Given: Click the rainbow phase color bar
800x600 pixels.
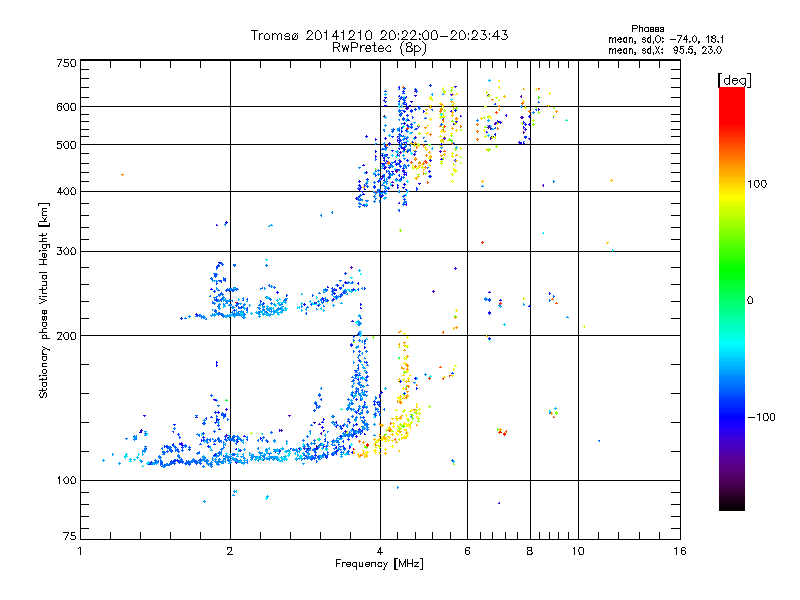Looking at the screenshot, I should [732, 299].
